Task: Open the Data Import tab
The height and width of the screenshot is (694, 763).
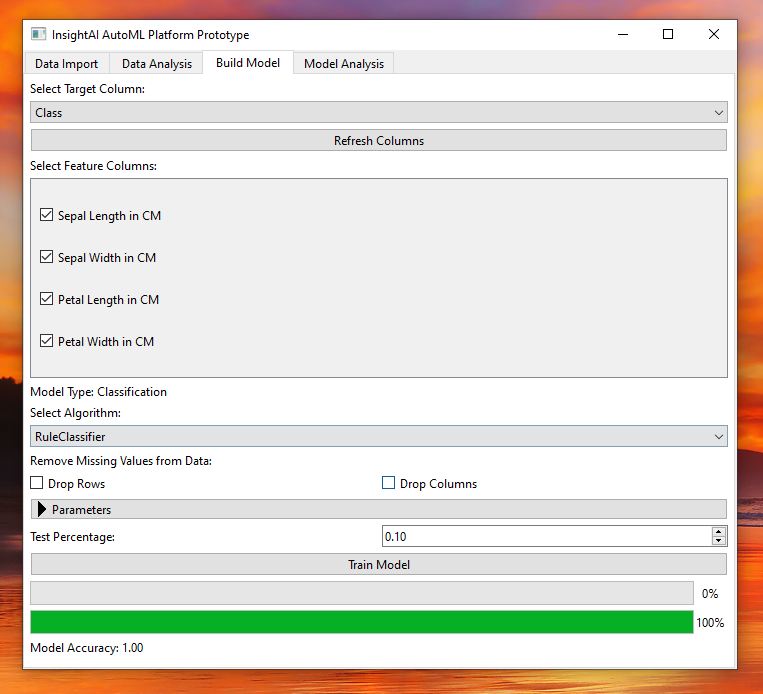Action: [x=66, y=64]
